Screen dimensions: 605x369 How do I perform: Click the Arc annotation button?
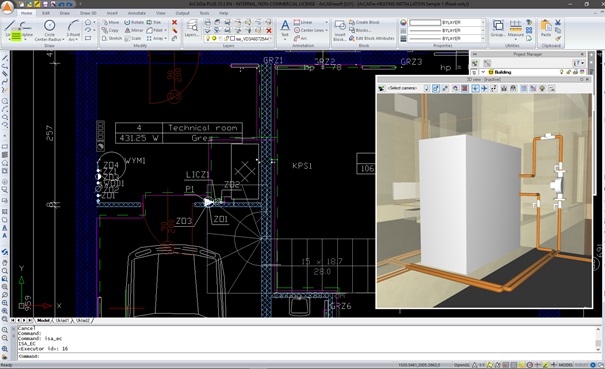tap(300, 38)
